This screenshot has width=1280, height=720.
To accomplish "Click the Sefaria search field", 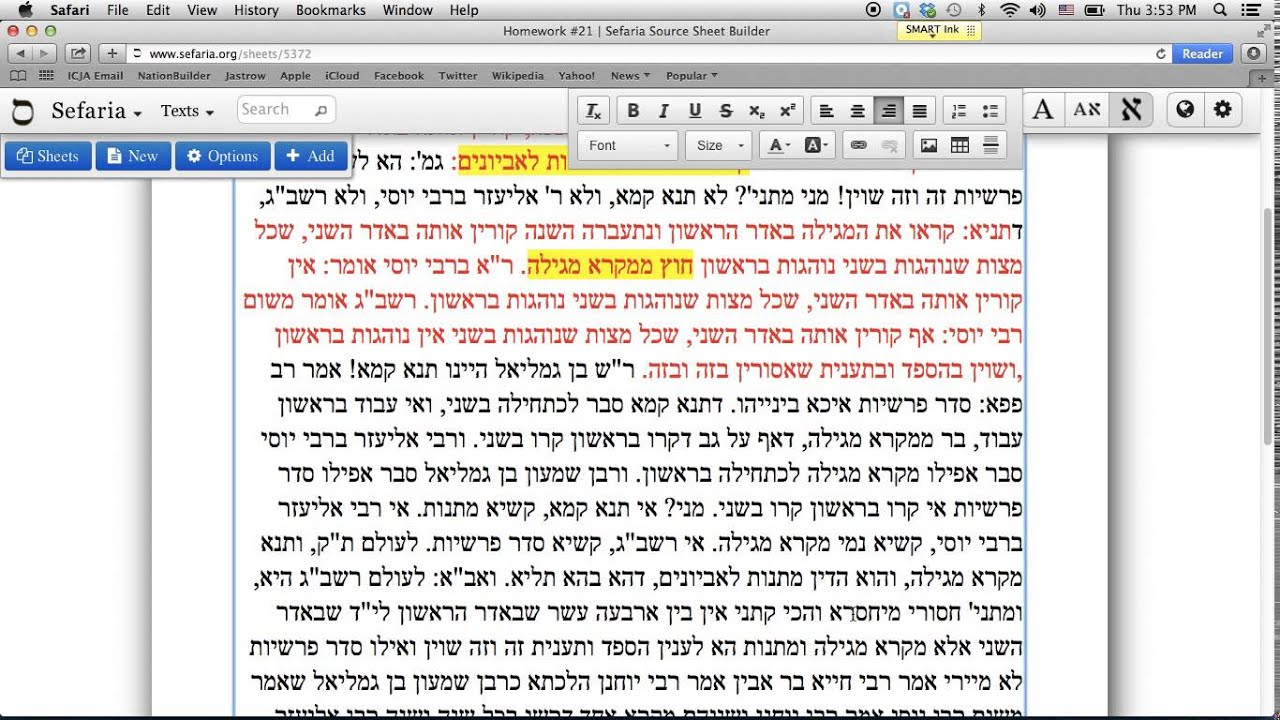I will click(286, 110).
